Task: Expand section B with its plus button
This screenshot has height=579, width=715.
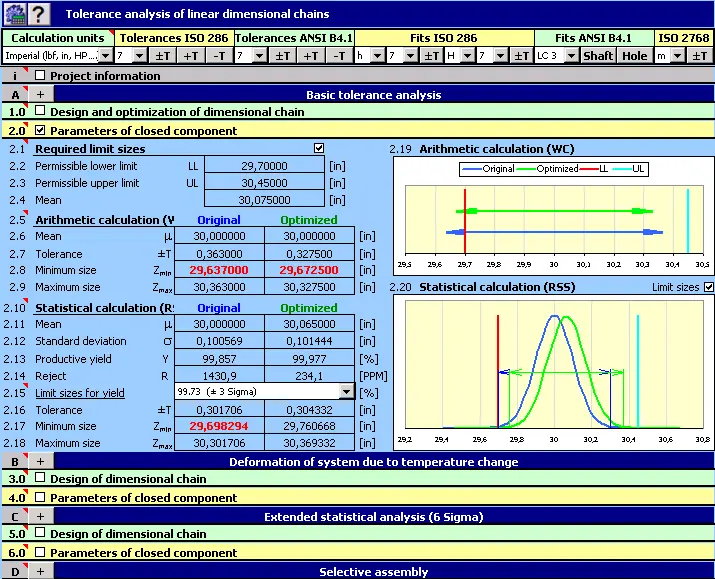Action: (x=40, y=461)
